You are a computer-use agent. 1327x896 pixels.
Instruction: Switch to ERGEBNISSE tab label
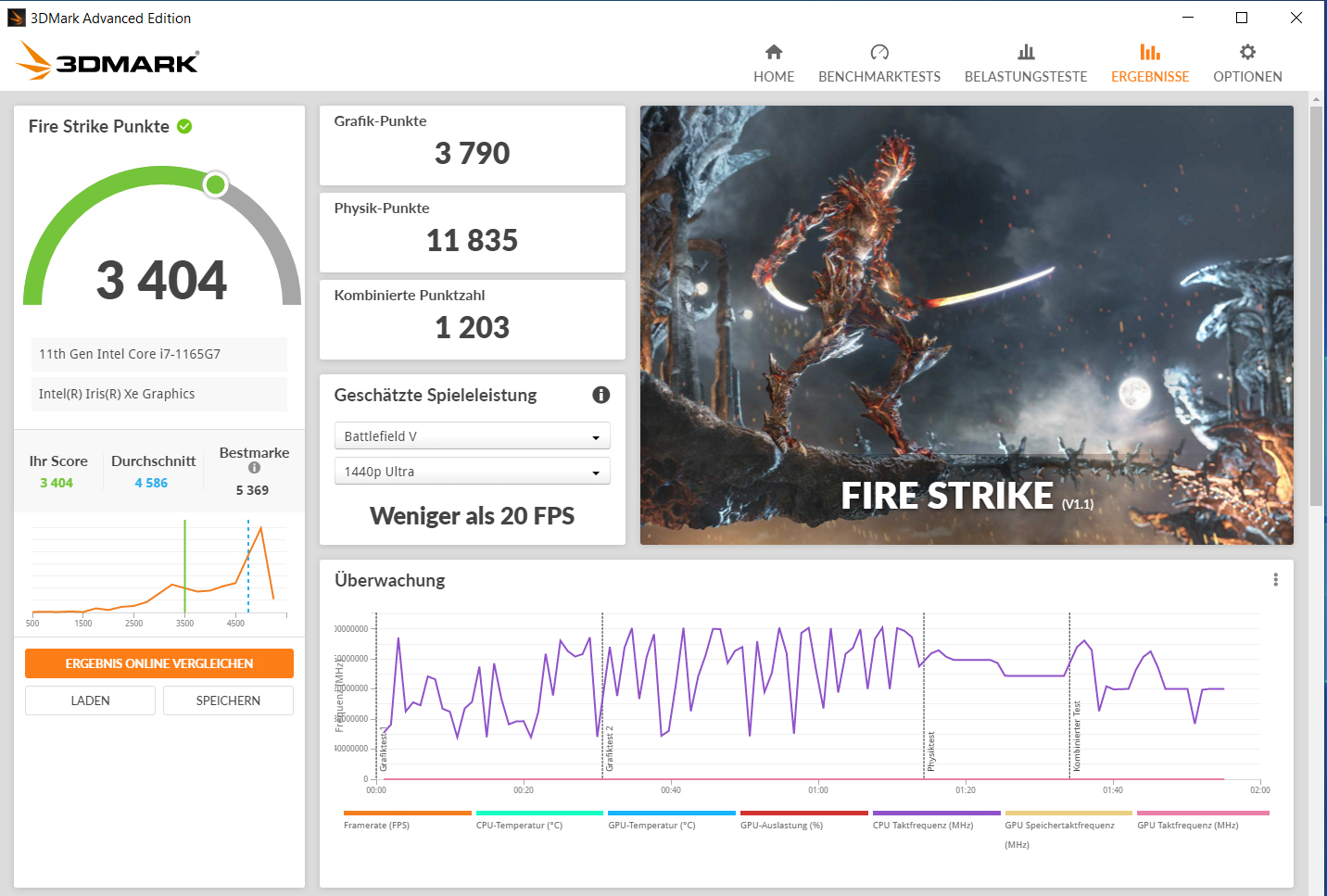click(x=1150, y=77)
